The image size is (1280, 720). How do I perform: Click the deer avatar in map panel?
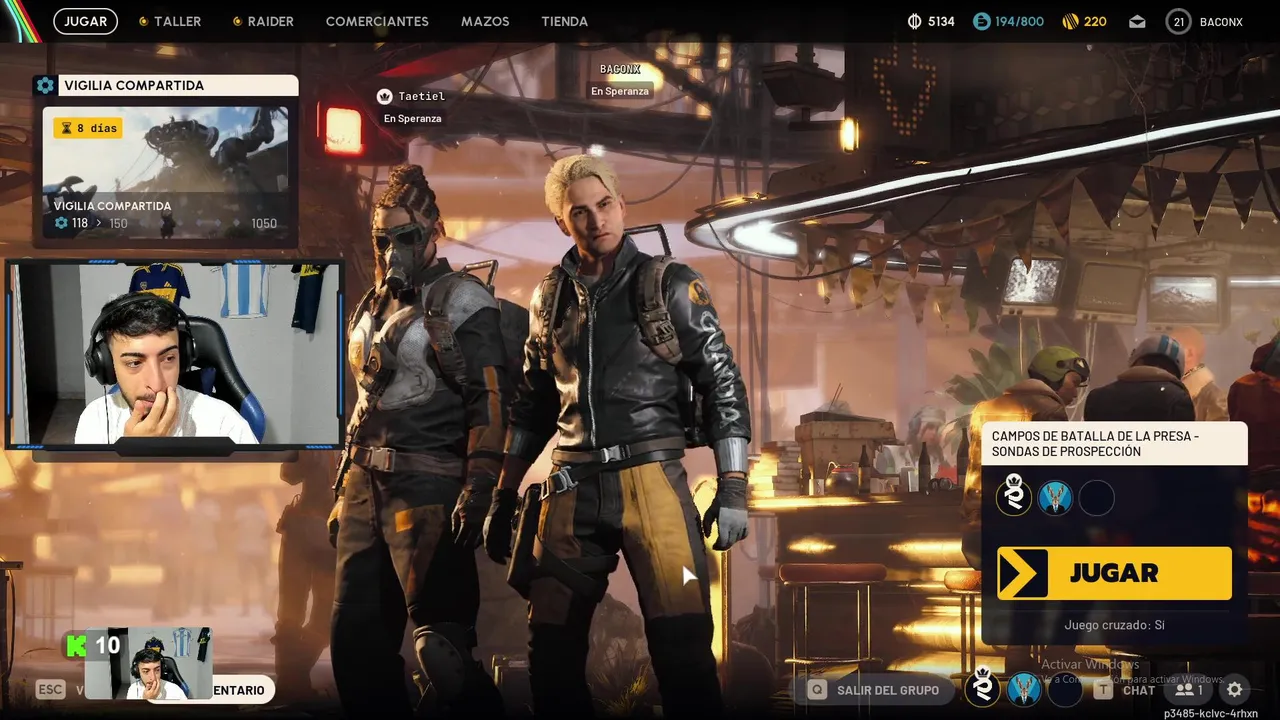click(x=1055, y=497)
